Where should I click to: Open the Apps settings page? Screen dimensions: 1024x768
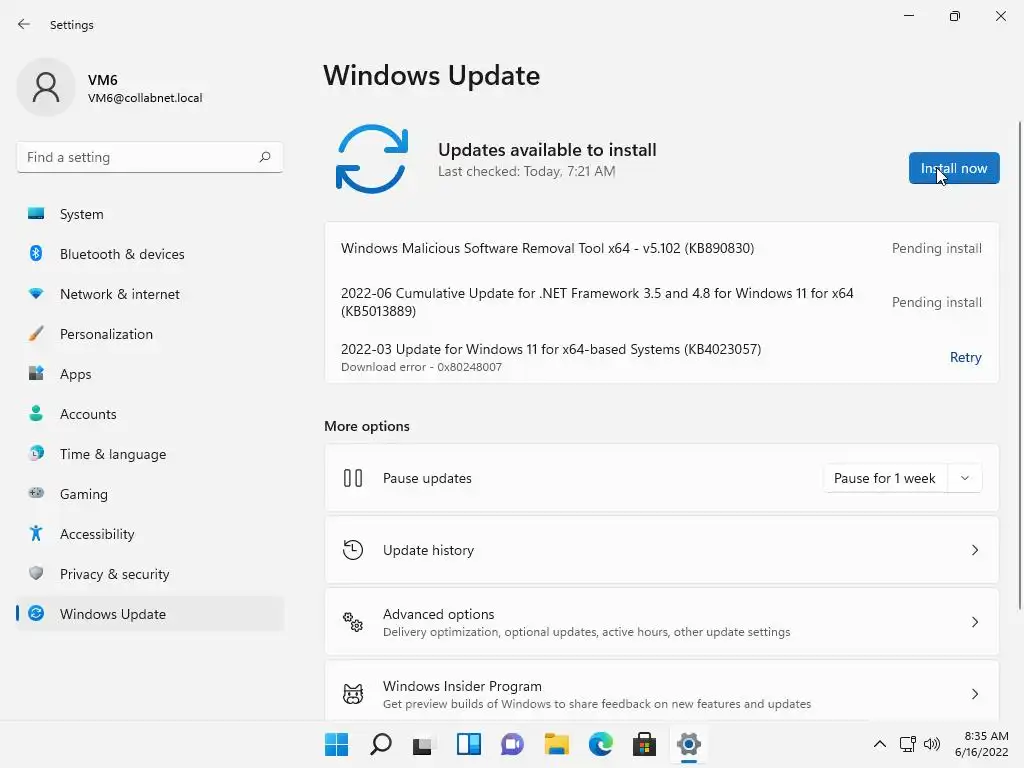coord(150,374)
